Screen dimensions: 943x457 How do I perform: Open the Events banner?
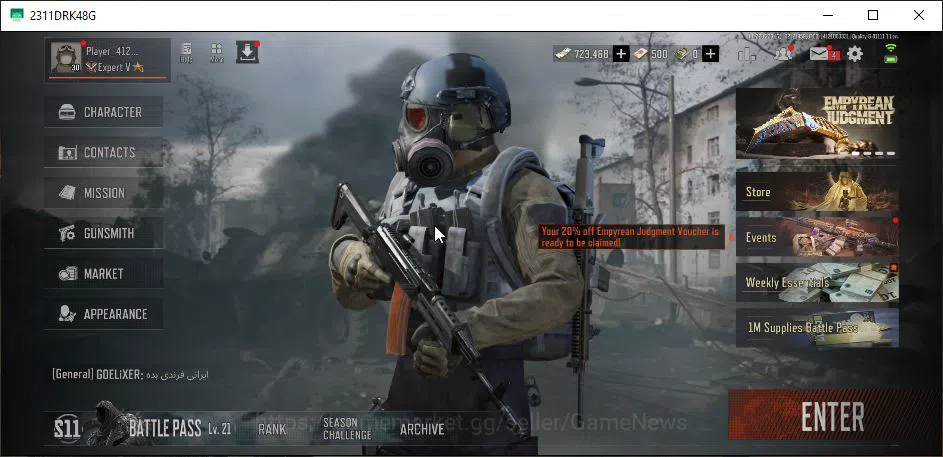(x=817, y=237)
